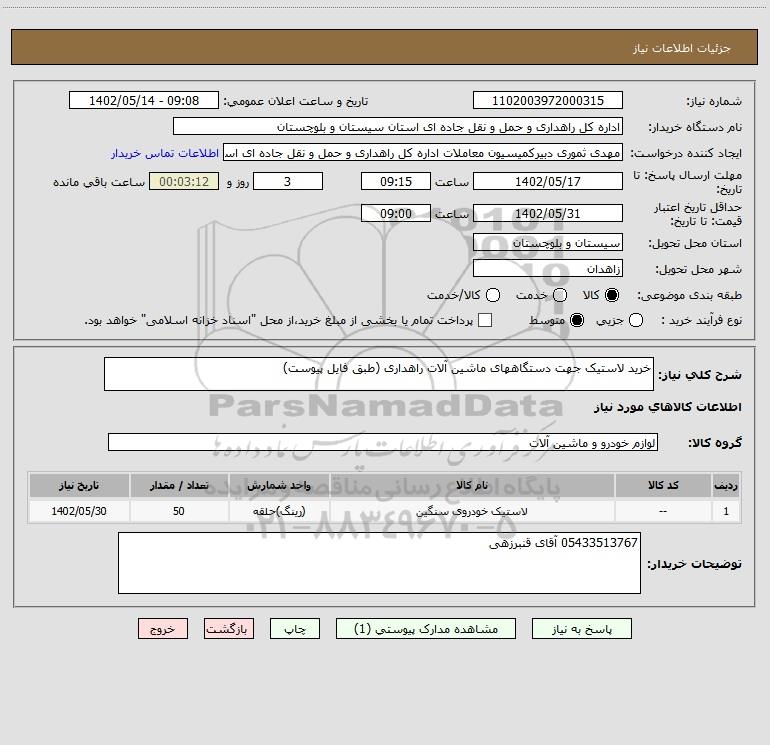
Task: Click the delivery province field سیستان و بلوچستان
Action: click(x=548, y=243)
